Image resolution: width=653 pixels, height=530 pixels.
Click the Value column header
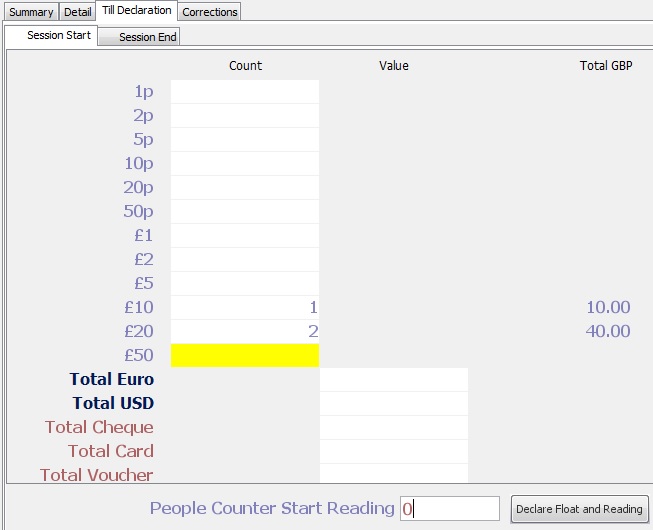(x=394, y=65)
